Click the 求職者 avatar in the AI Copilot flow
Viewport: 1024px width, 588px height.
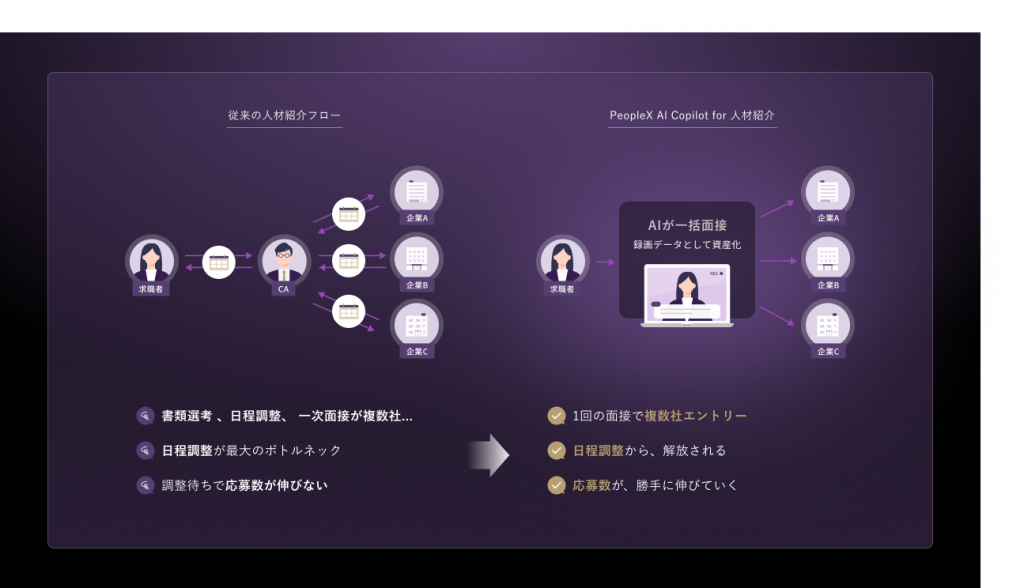562,260
